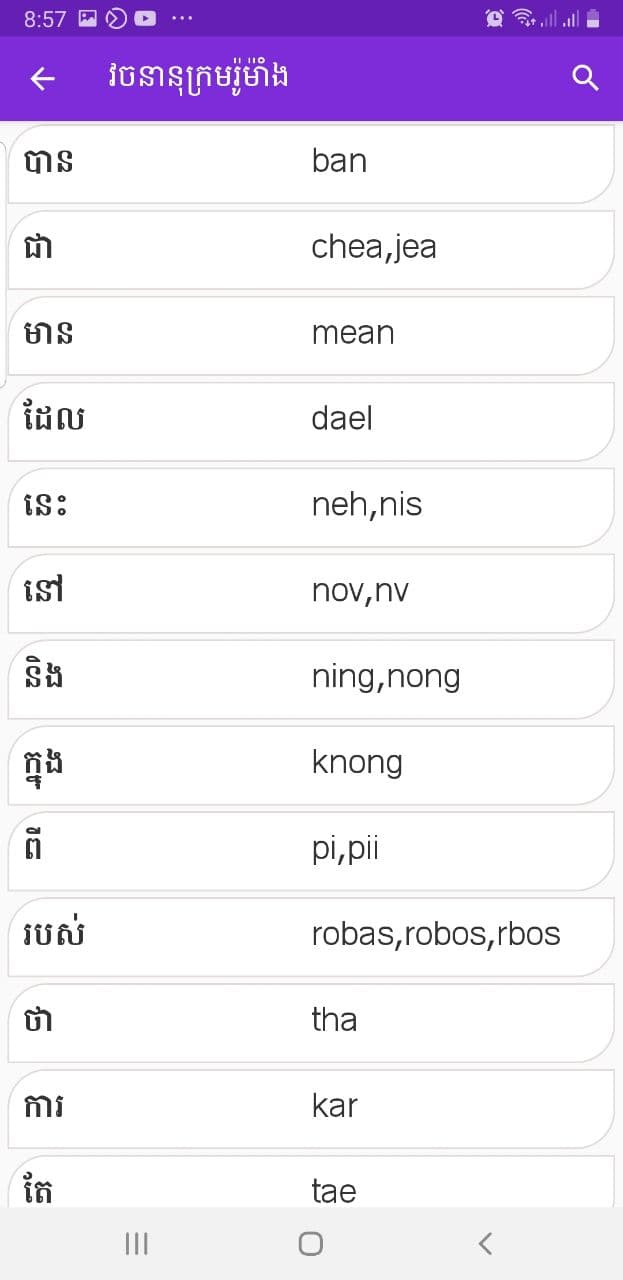Select the "mean" entry
This screenshot has height=1280, width=623.
(x=311, y=335)
